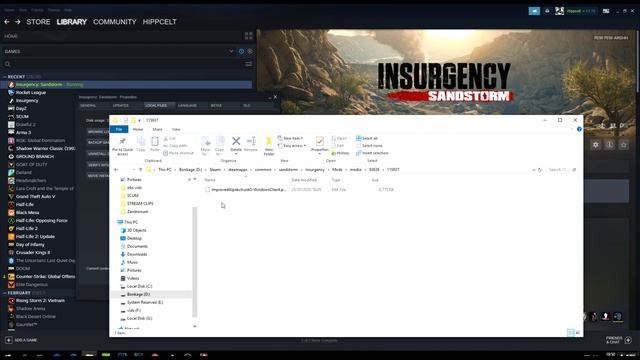The image size is (640, 360).
Task: Open the View tab in Explorer ribbon
Action: (x=176, y=129)
